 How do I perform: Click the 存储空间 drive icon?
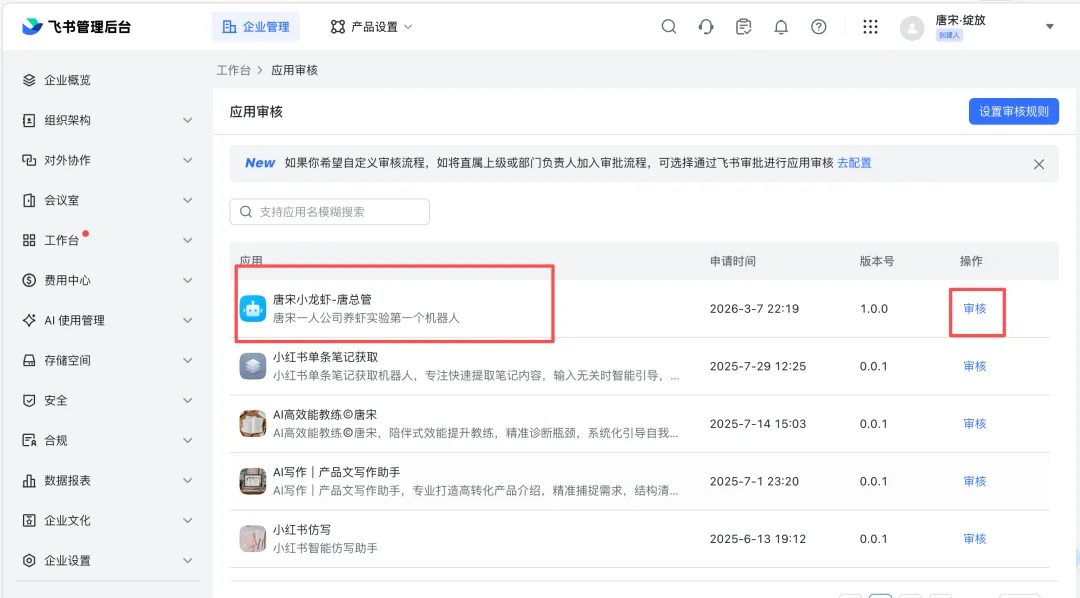coord(29,360)
